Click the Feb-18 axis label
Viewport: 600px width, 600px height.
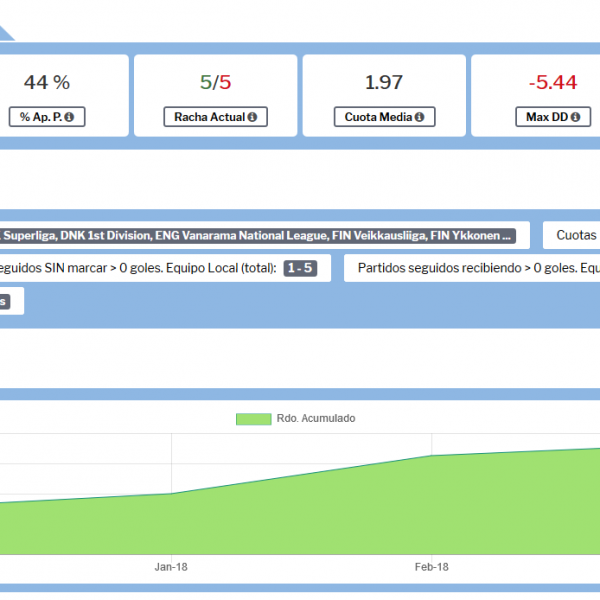pos(432,567)
